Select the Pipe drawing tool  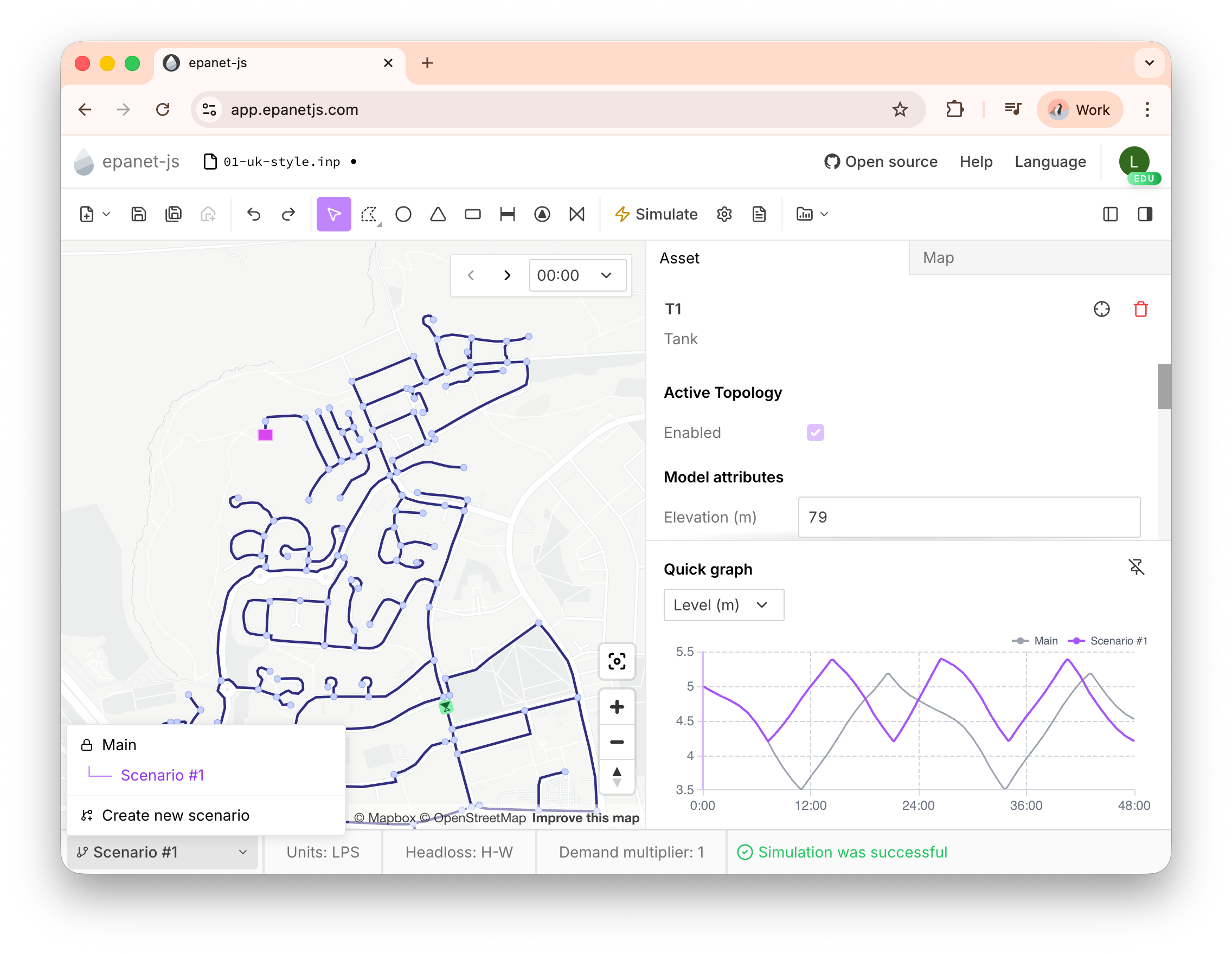click(x=507, y=214)
